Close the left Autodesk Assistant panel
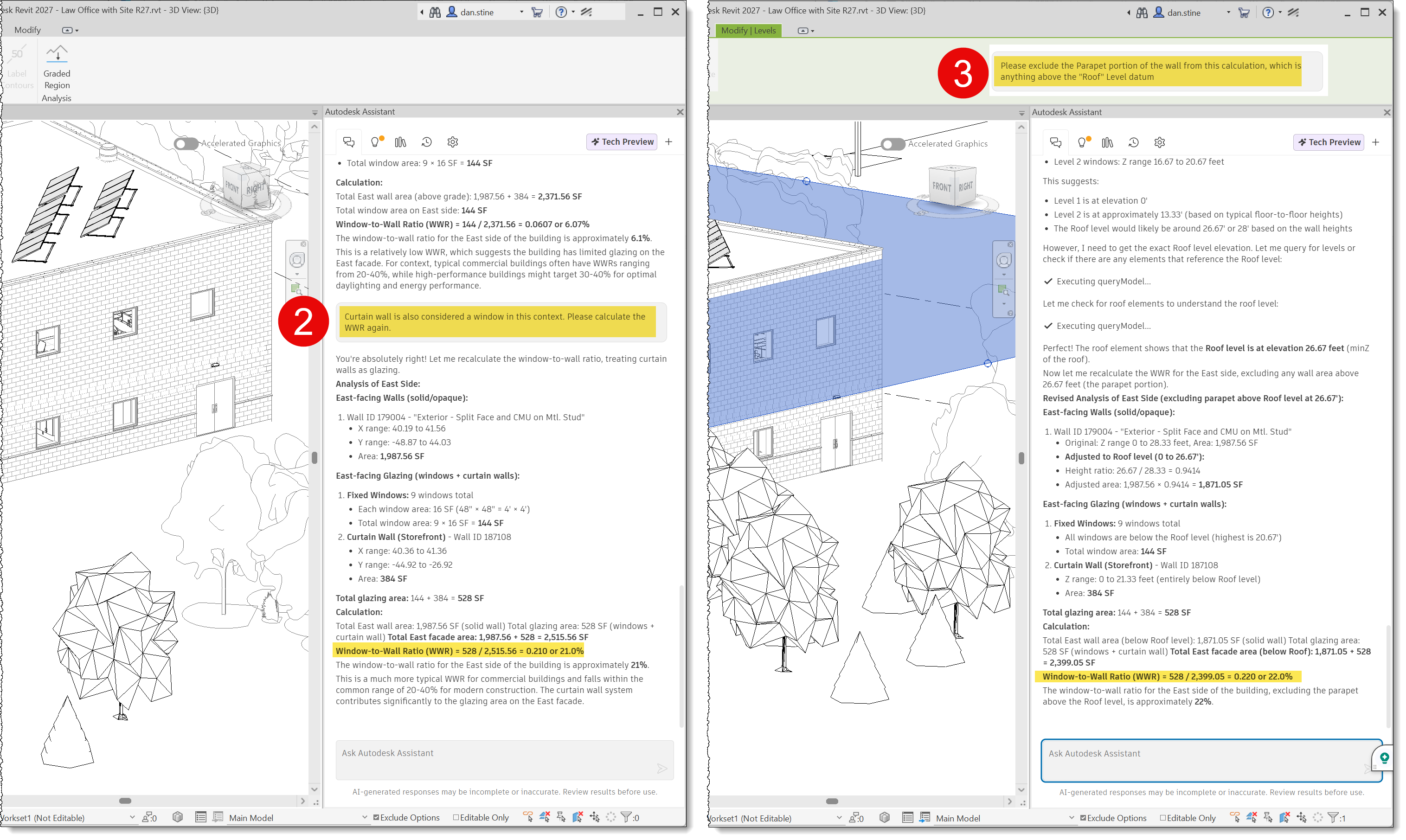Screen dimensions: 1406x840 click(680, 112)
